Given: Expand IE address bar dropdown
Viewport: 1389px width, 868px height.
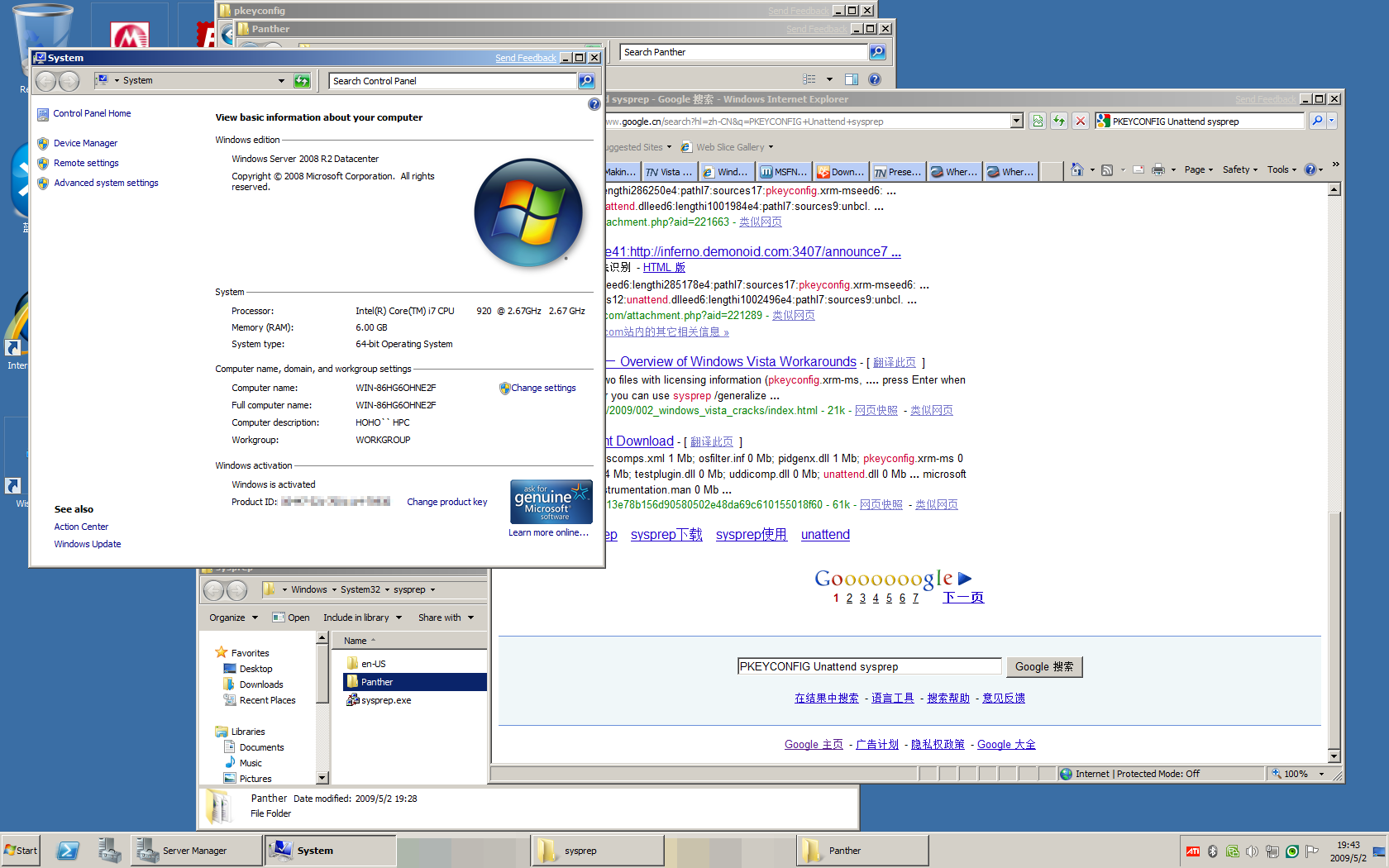Looking at the screenshot, I should click(1017, 121).
